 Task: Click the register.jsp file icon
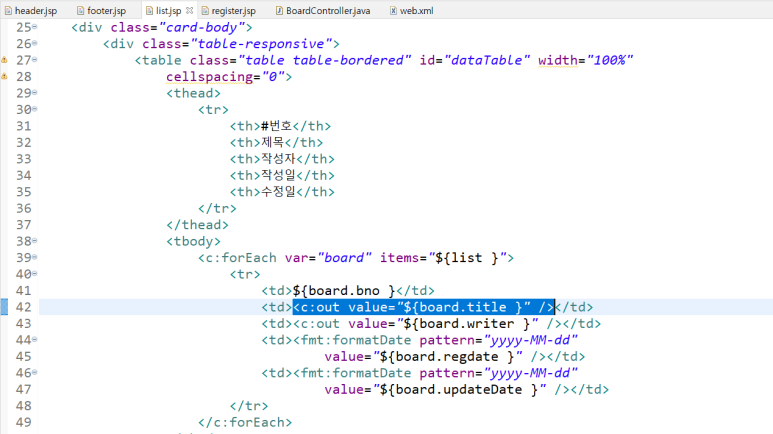[x=205, y=10]
